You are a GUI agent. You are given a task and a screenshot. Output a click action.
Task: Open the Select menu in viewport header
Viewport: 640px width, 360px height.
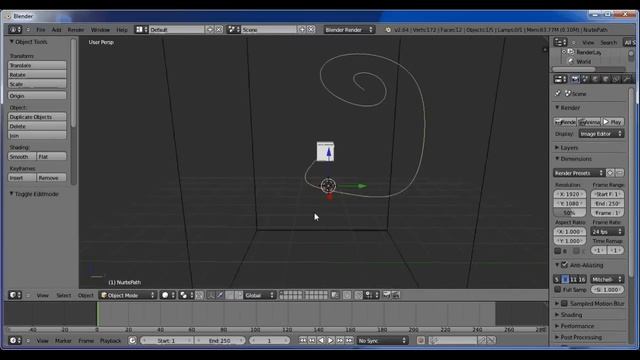(x=63, y=295)
